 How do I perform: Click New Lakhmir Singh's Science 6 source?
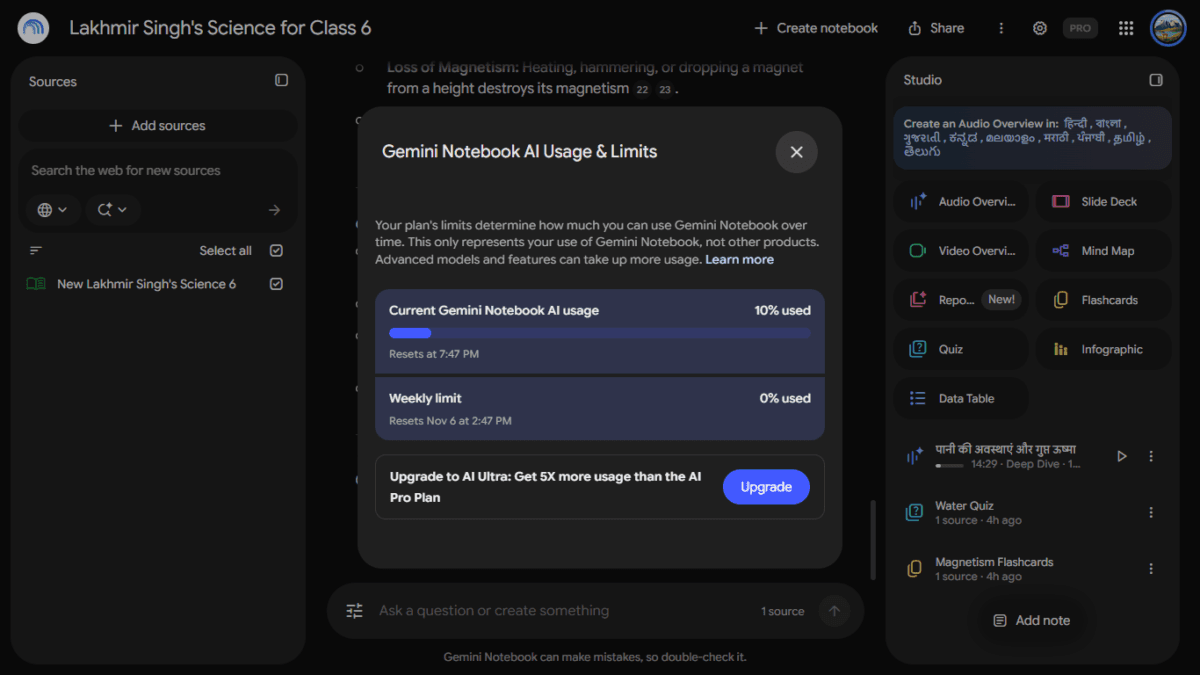146,284
